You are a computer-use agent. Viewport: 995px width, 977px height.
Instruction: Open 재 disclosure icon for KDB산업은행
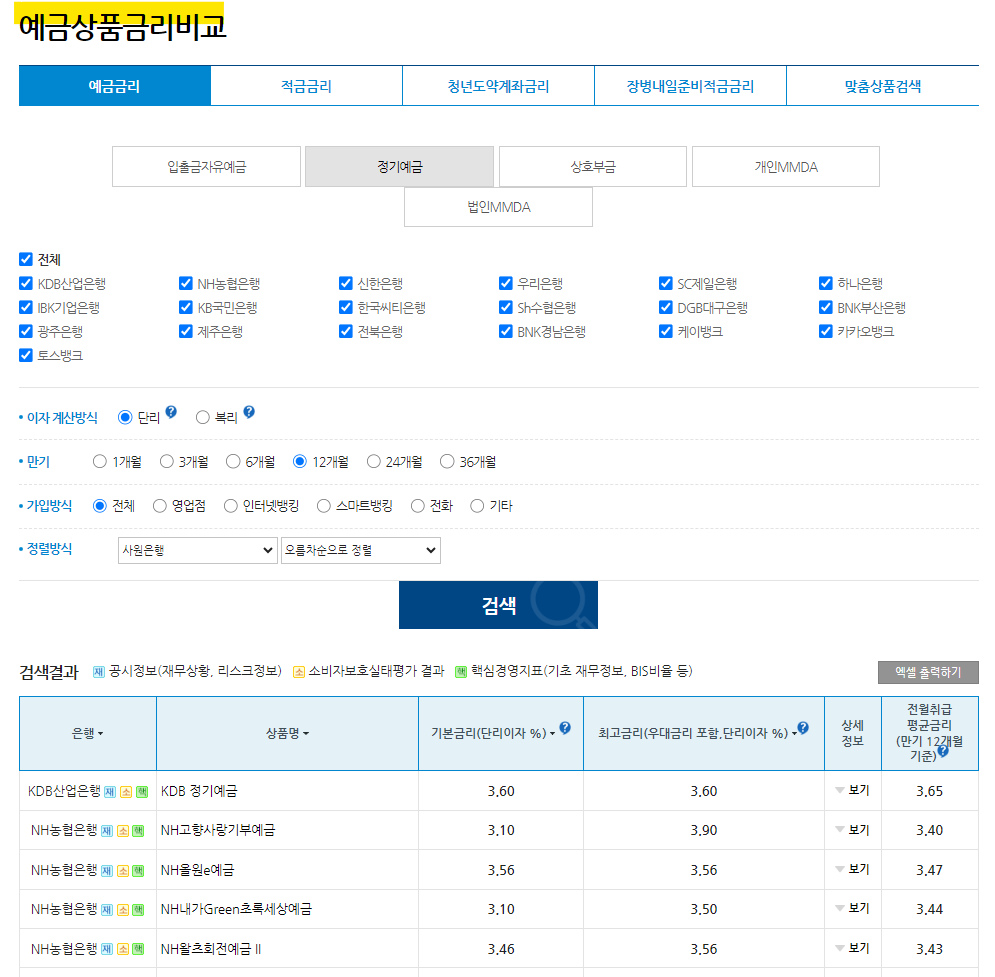[110, 792]
